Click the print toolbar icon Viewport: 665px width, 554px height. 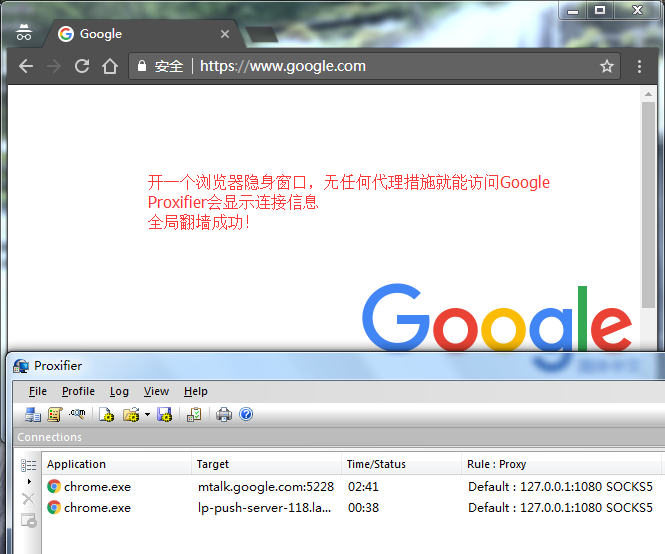click(x=224, y=414)
